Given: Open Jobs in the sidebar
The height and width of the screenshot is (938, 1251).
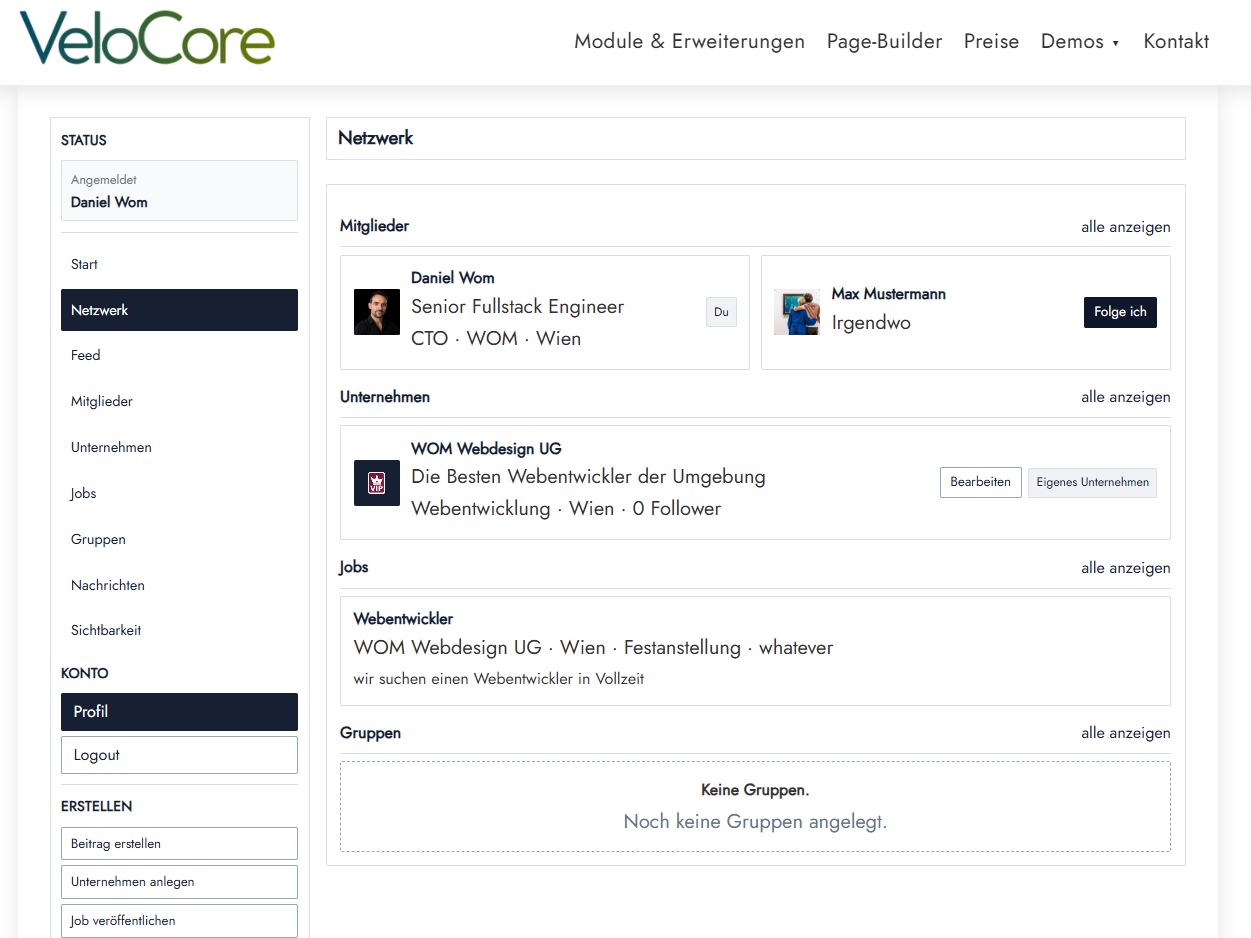Looking at the screenshot, I should coord(179,493).
